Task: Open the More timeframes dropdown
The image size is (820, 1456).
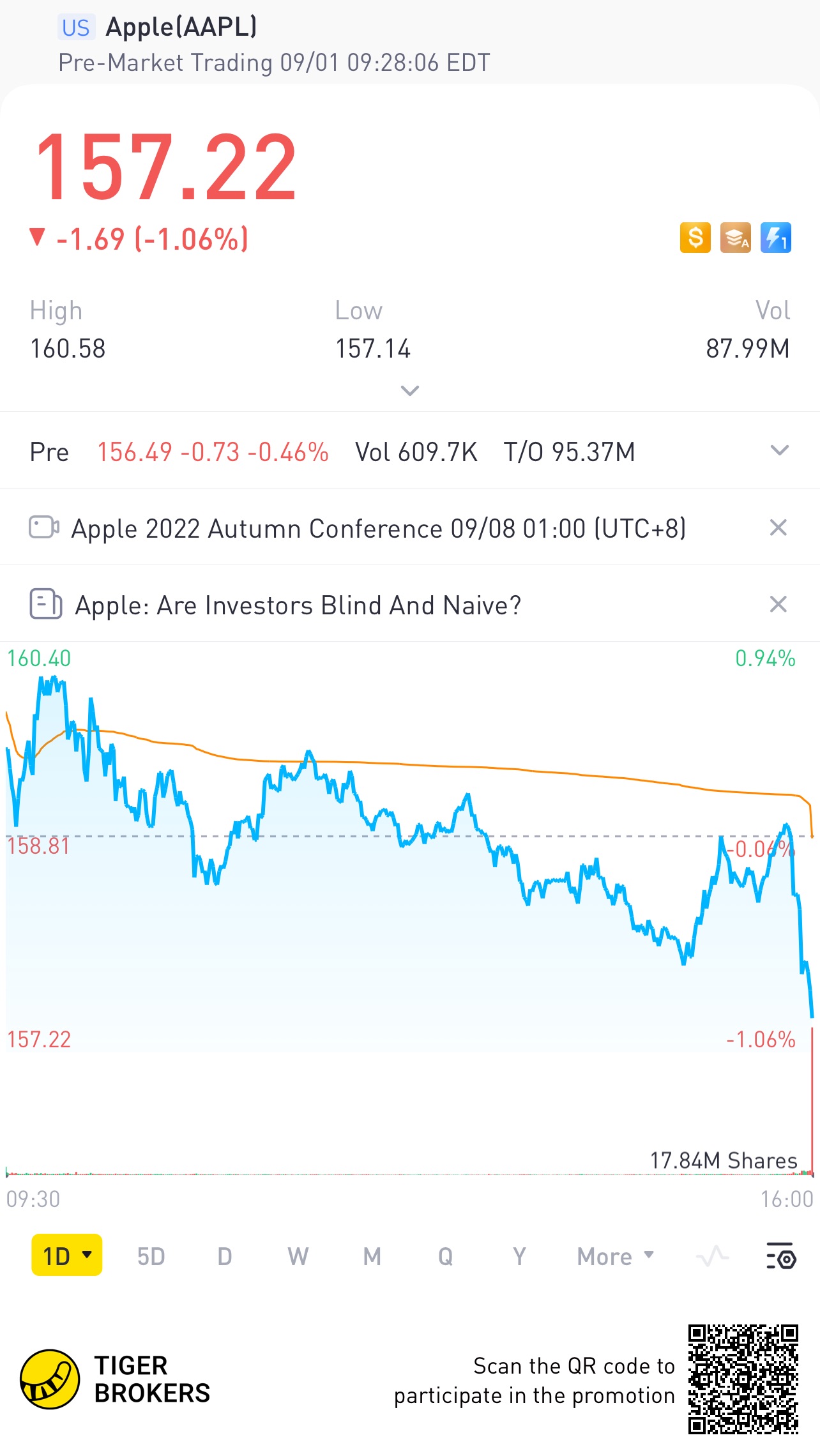Action: click(615, 1256)
